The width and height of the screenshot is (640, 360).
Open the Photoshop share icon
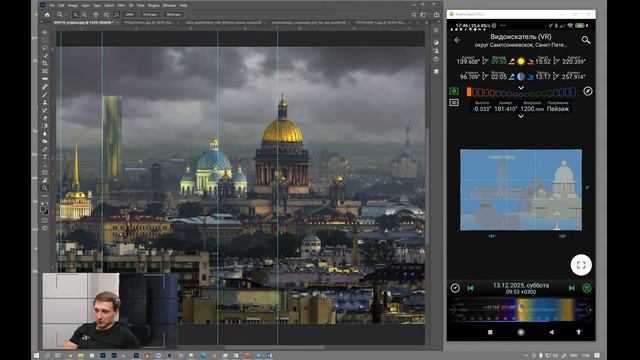(x=436, y=15)
